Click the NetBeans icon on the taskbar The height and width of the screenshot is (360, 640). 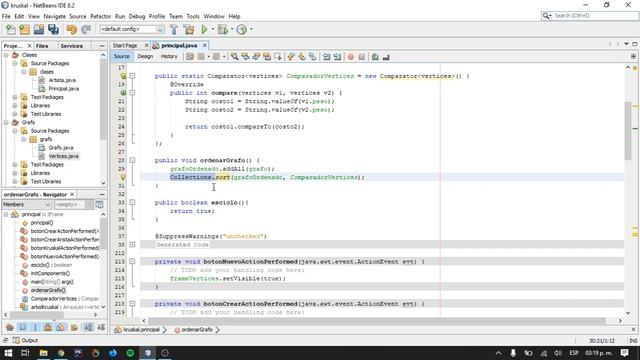click(x=148, y=353)
